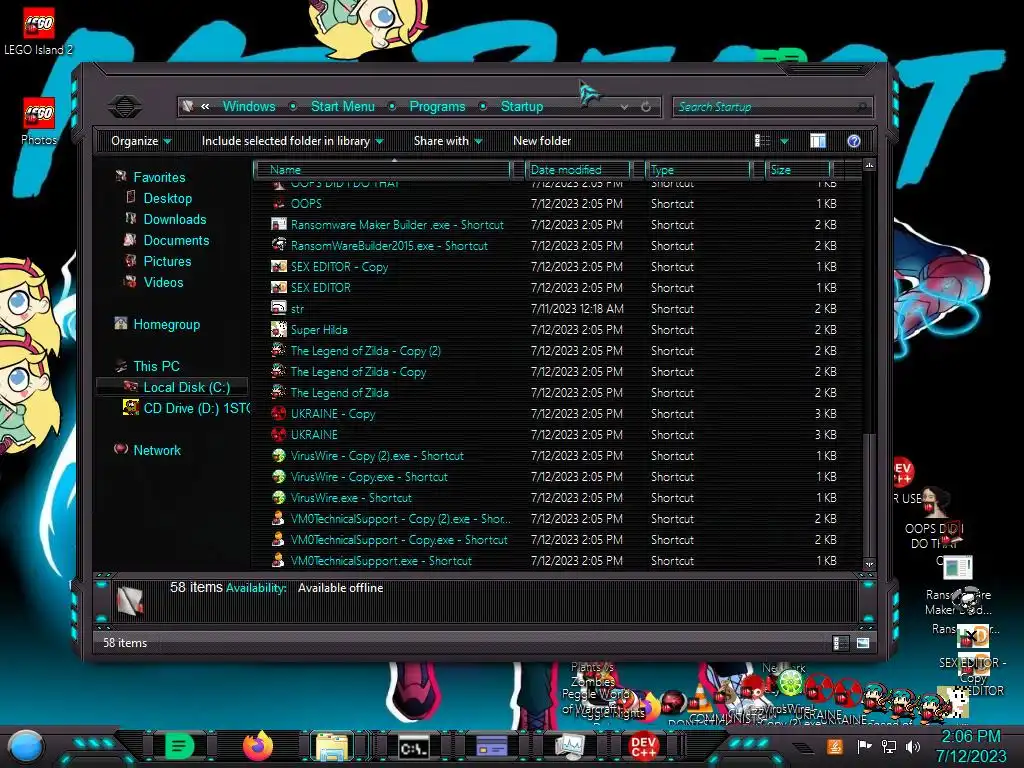
Task: Open the OOPS shortcut file
Action: click(x=306, y=204)
